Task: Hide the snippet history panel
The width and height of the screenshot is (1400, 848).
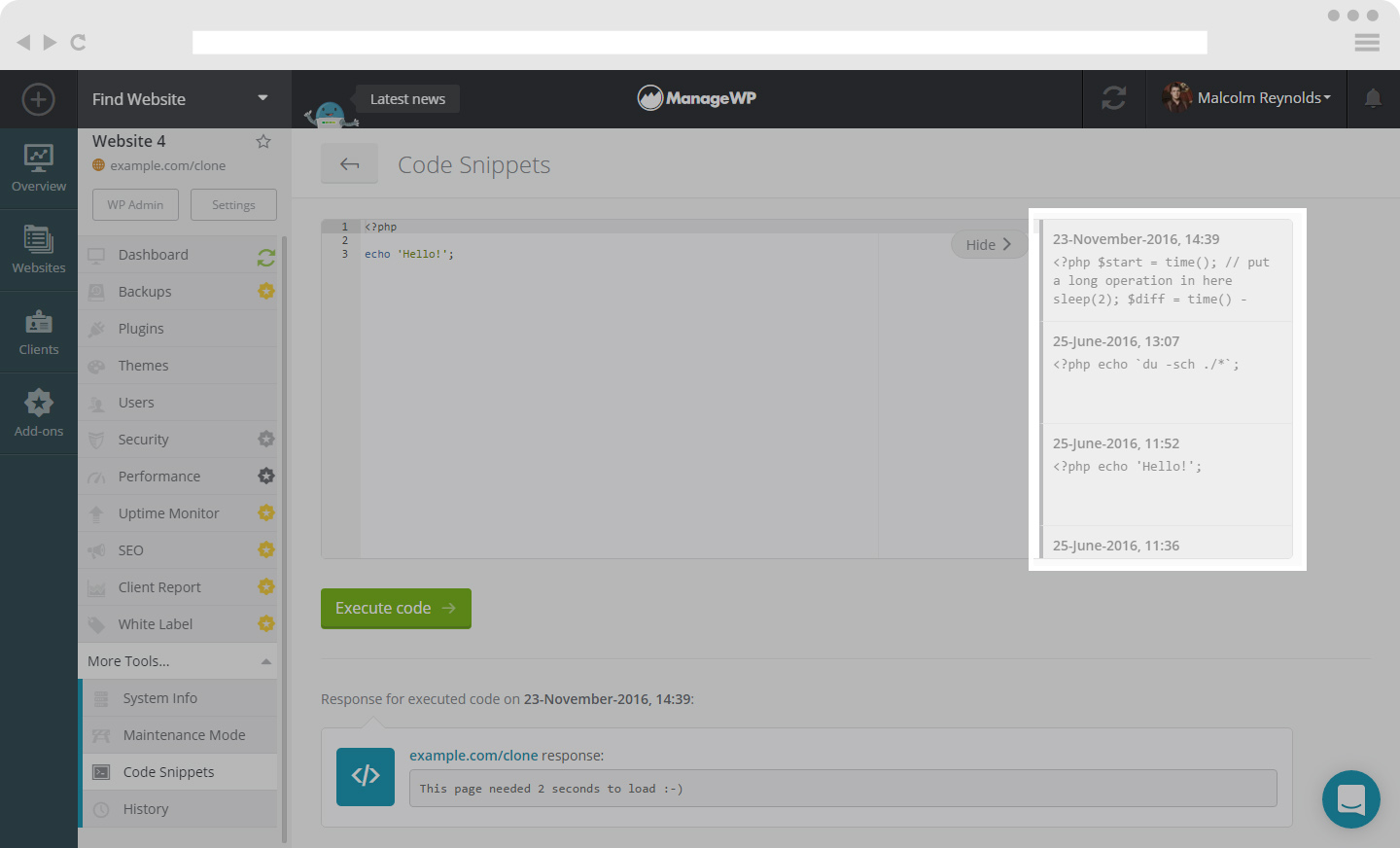Action: (x=989, y=244)
